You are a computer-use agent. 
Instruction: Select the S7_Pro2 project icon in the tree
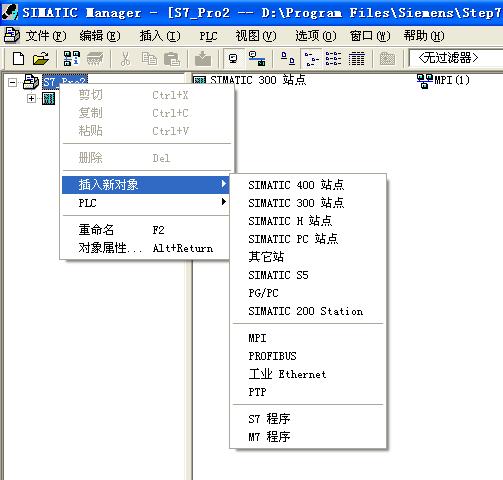[x=31, y=82]
